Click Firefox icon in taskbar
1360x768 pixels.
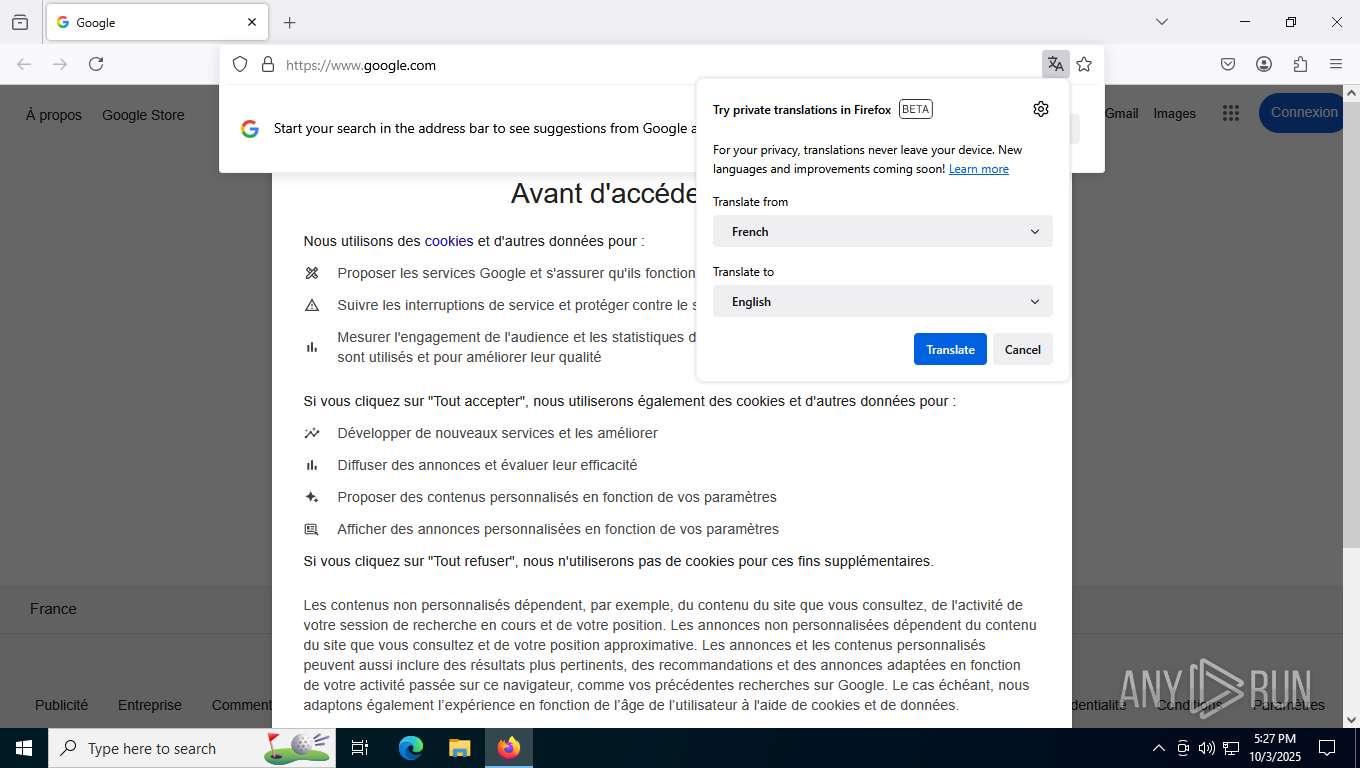click(509, 748)
